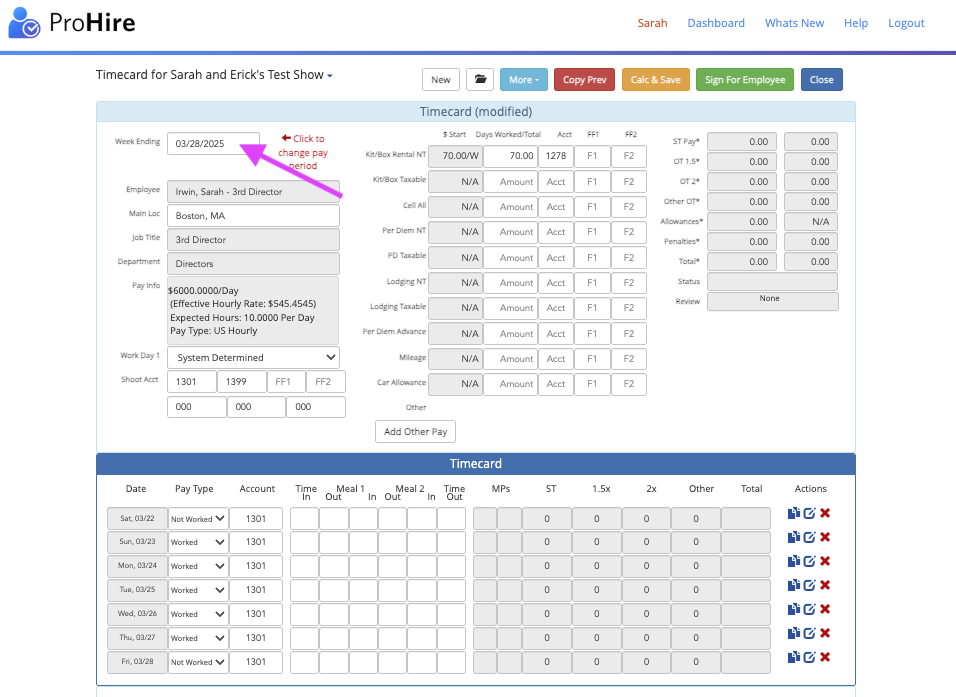
Task: Open Whats New page
Action: tap(794, 23)
